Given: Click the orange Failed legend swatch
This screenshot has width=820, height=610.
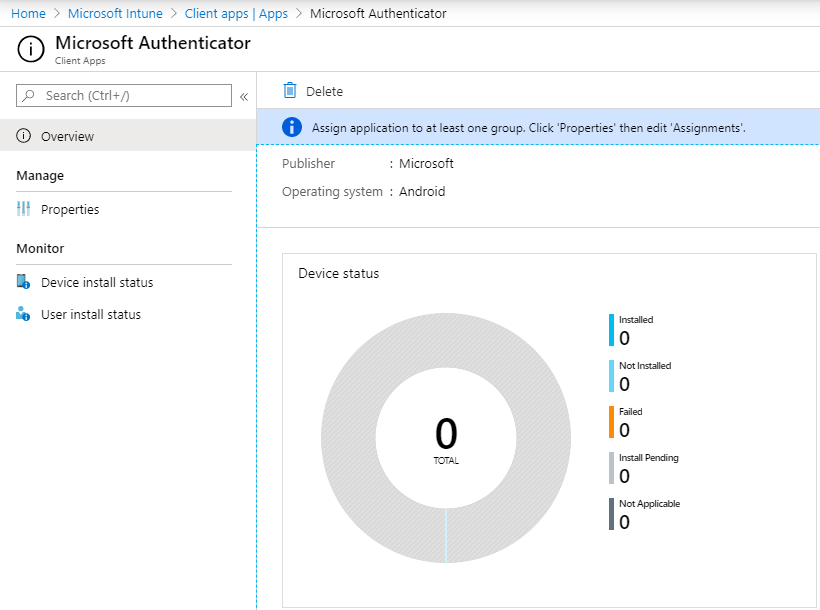Looking at the screenshot, I should click(611, 422).
